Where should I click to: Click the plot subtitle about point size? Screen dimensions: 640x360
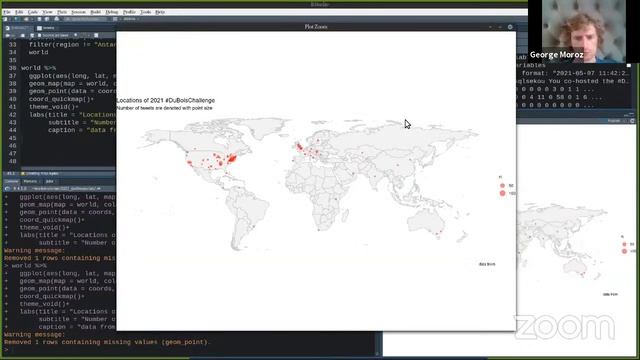point(164,108)
